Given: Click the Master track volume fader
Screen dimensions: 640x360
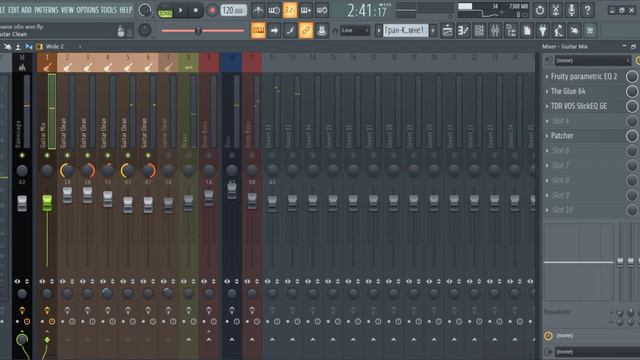Looking at the screenshot, I should [x=22, y=203].
